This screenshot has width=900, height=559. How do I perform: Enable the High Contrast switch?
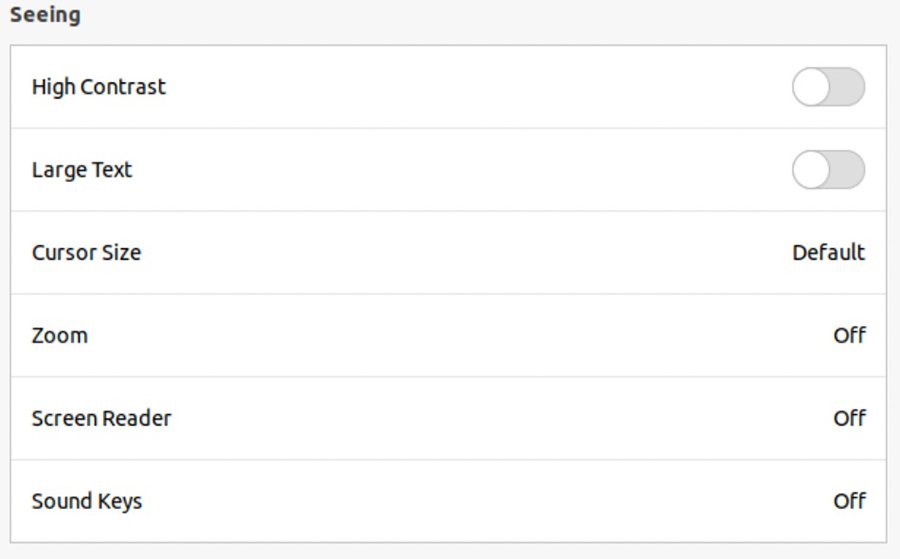[828, 87]
